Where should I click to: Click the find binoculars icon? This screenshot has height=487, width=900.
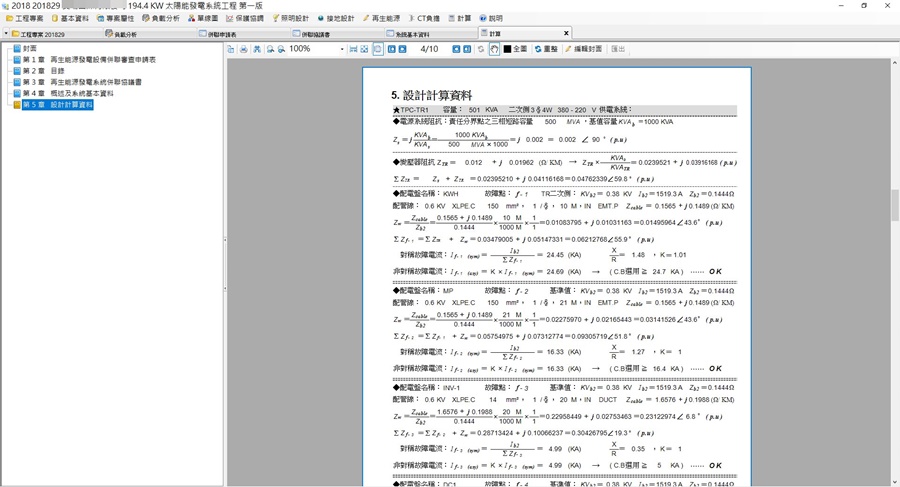click(257, 49)
